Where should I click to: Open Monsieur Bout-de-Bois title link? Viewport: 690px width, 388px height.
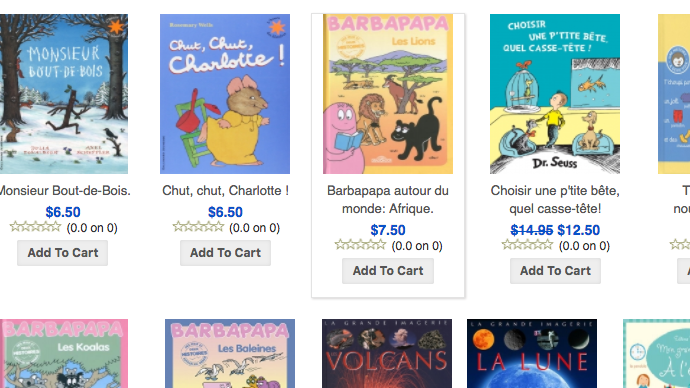pos(64,191)
